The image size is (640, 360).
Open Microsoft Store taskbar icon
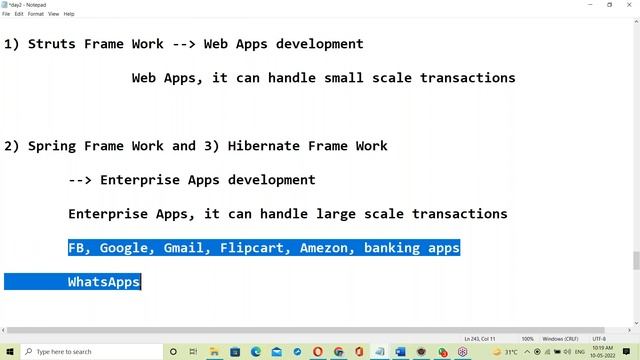[235, 351]
